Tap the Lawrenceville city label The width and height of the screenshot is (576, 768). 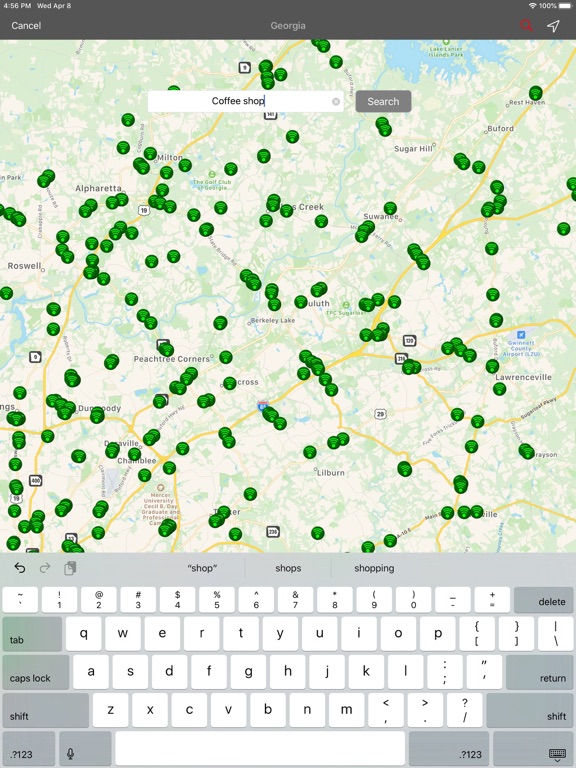point(523,377)
